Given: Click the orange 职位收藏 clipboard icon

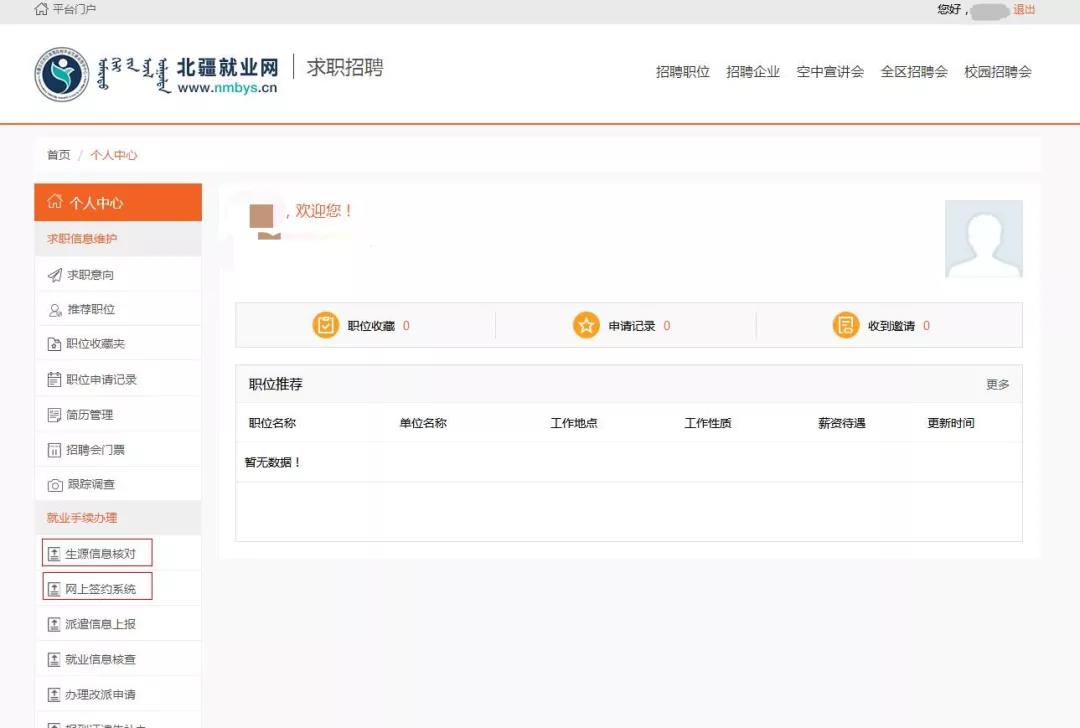Looking at the screenshot, I should coord(326,325).
